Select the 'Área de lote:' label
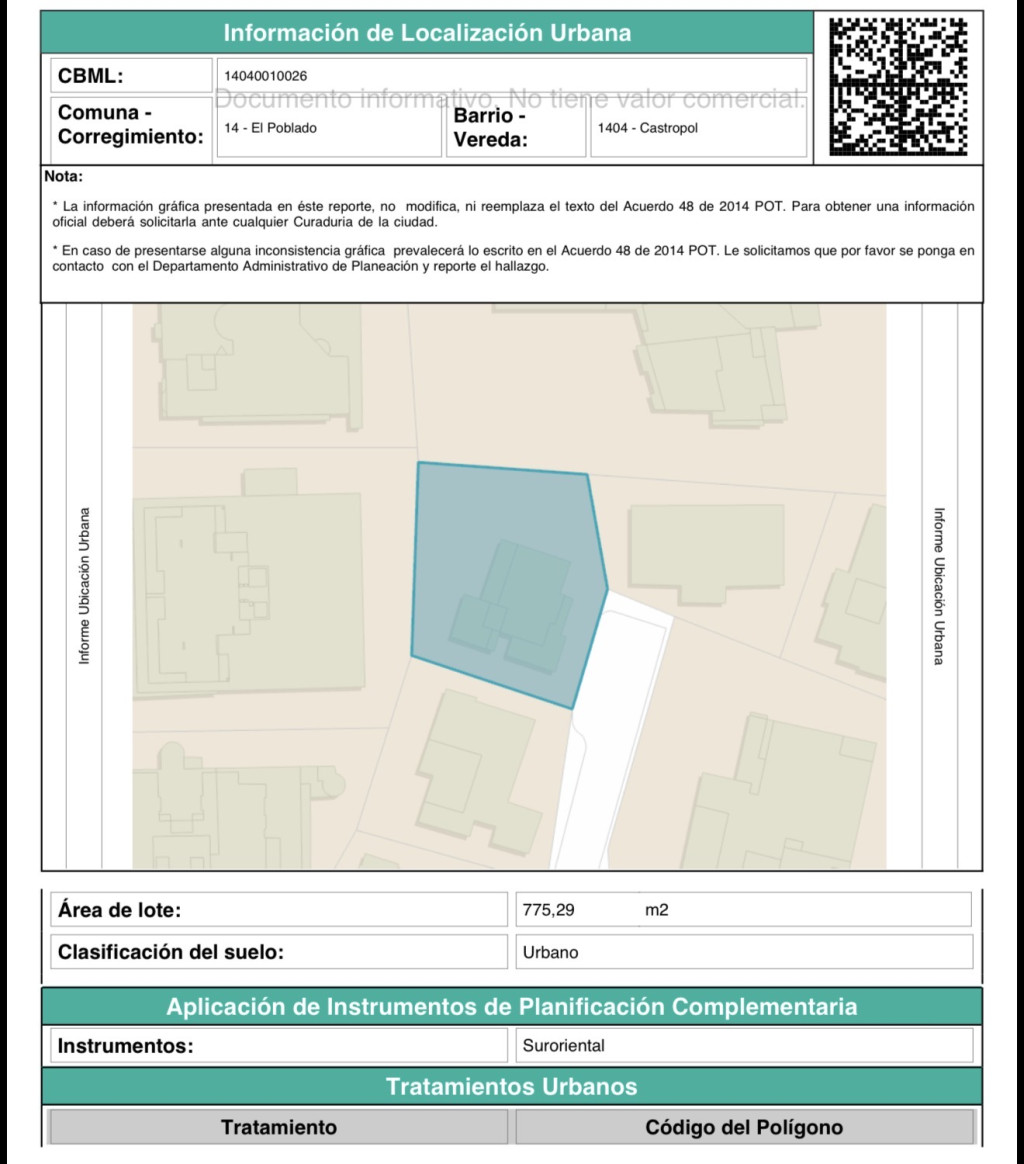The height and width of the screenshot is (1164, 1024). pos(120,910)
